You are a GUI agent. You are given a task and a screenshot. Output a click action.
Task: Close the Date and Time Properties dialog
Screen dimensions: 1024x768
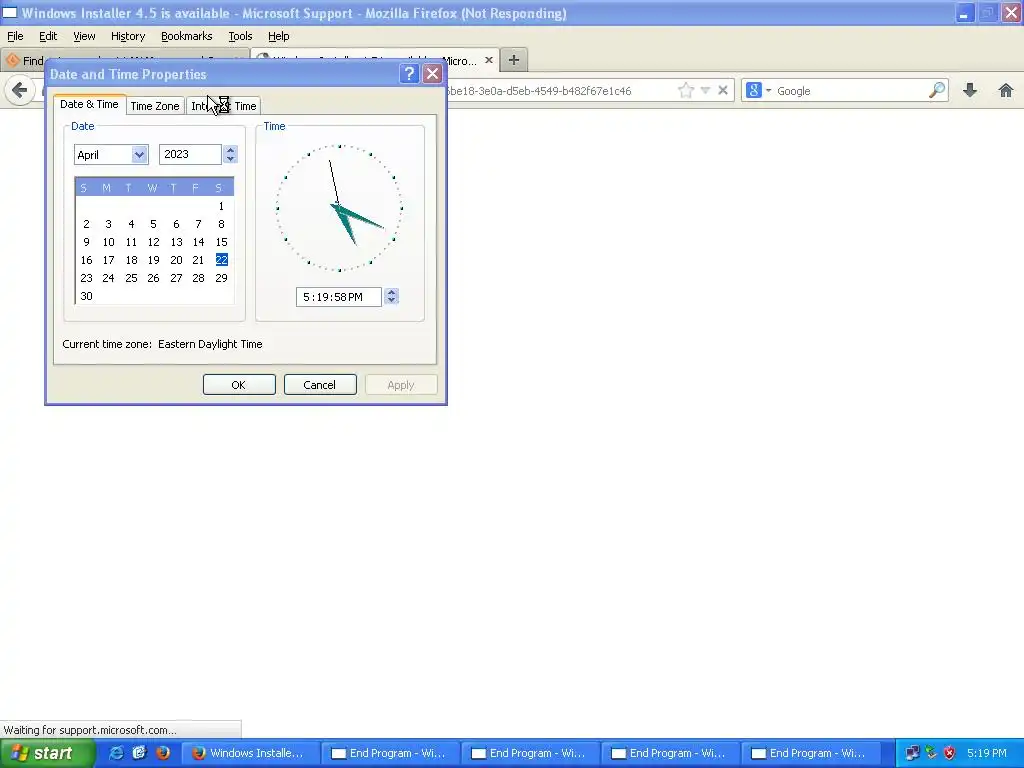[x=432, y=74]
